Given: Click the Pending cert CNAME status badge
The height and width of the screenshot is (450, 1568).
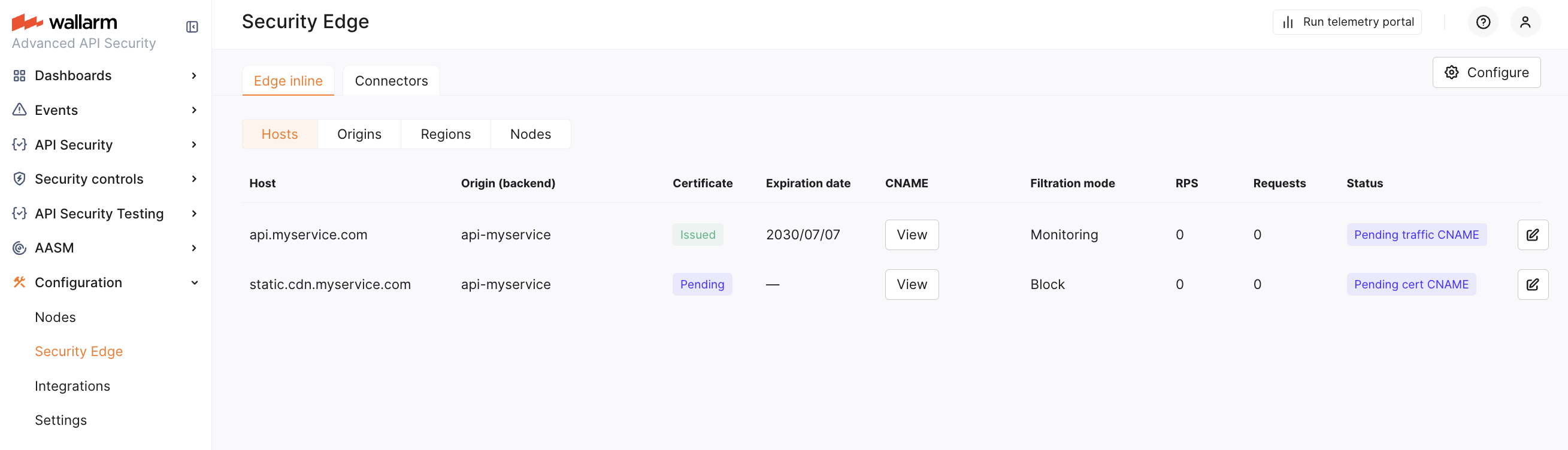Looking at the screenshot, I should [x=1410, y=285].
